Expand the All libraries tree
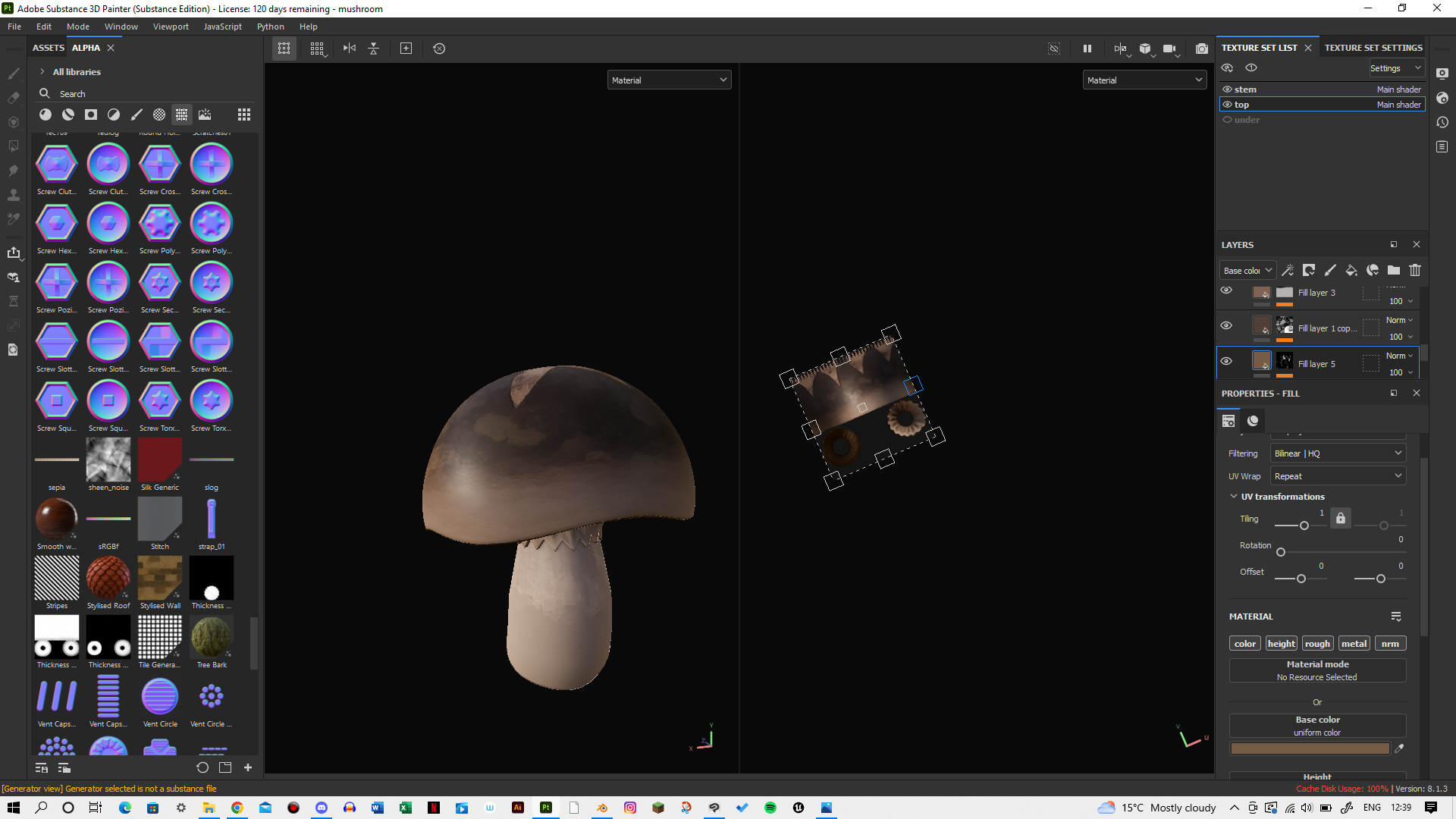This screenshot has height=819, width=1456. pos(42,72)
